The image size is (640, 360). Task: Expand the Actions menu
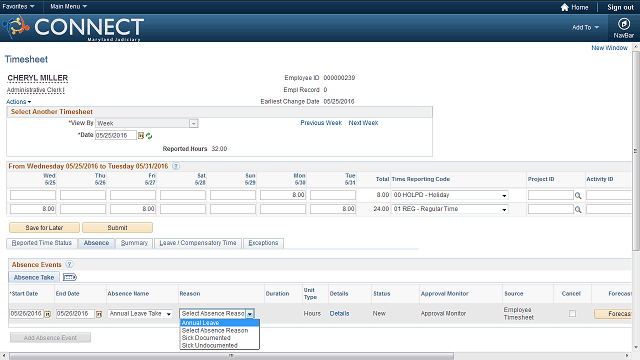[x=18, y=102]
